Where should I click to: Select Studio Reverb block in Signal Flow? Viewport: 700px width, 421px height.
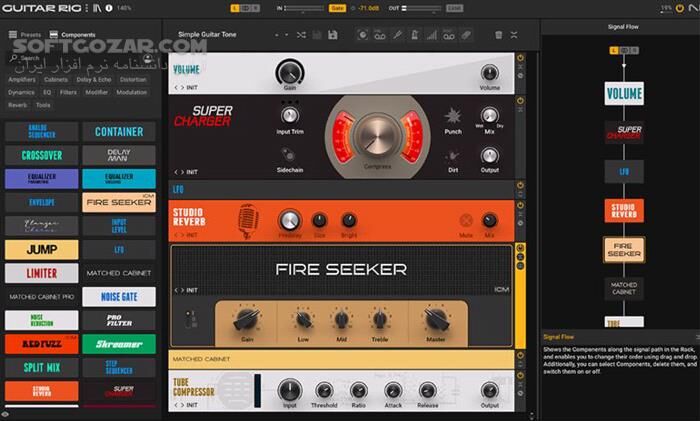click(x=624, y=211)
